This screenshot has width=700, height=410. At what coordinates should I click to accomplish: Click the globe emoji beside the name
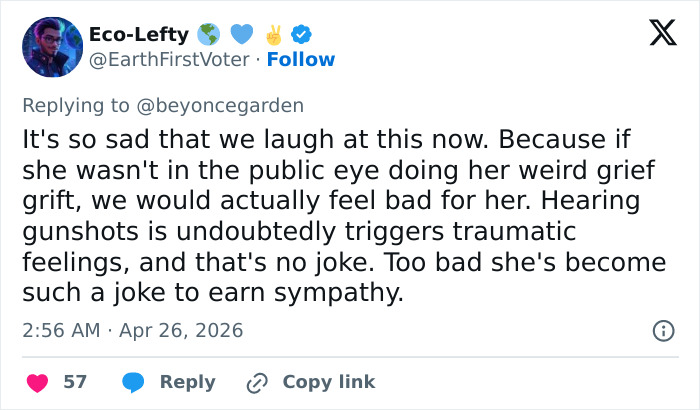[x=209, y=34]
